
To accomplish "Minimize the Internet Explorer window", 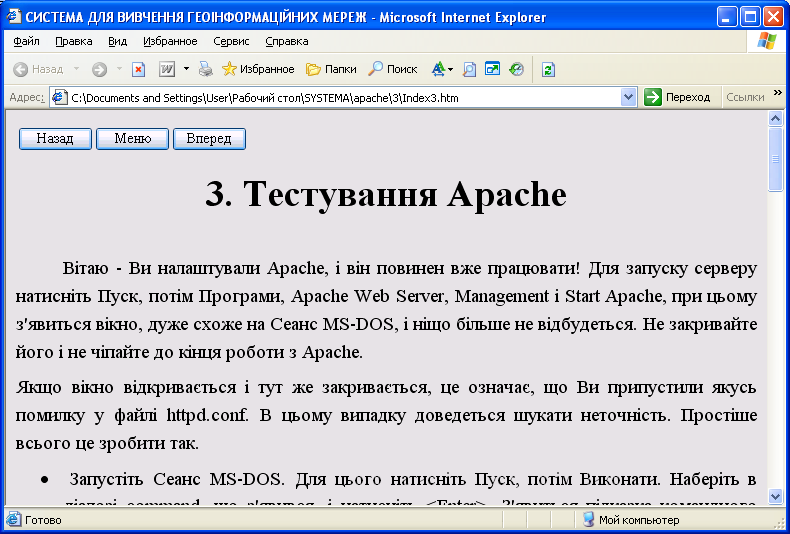I will tap(727, 18).
